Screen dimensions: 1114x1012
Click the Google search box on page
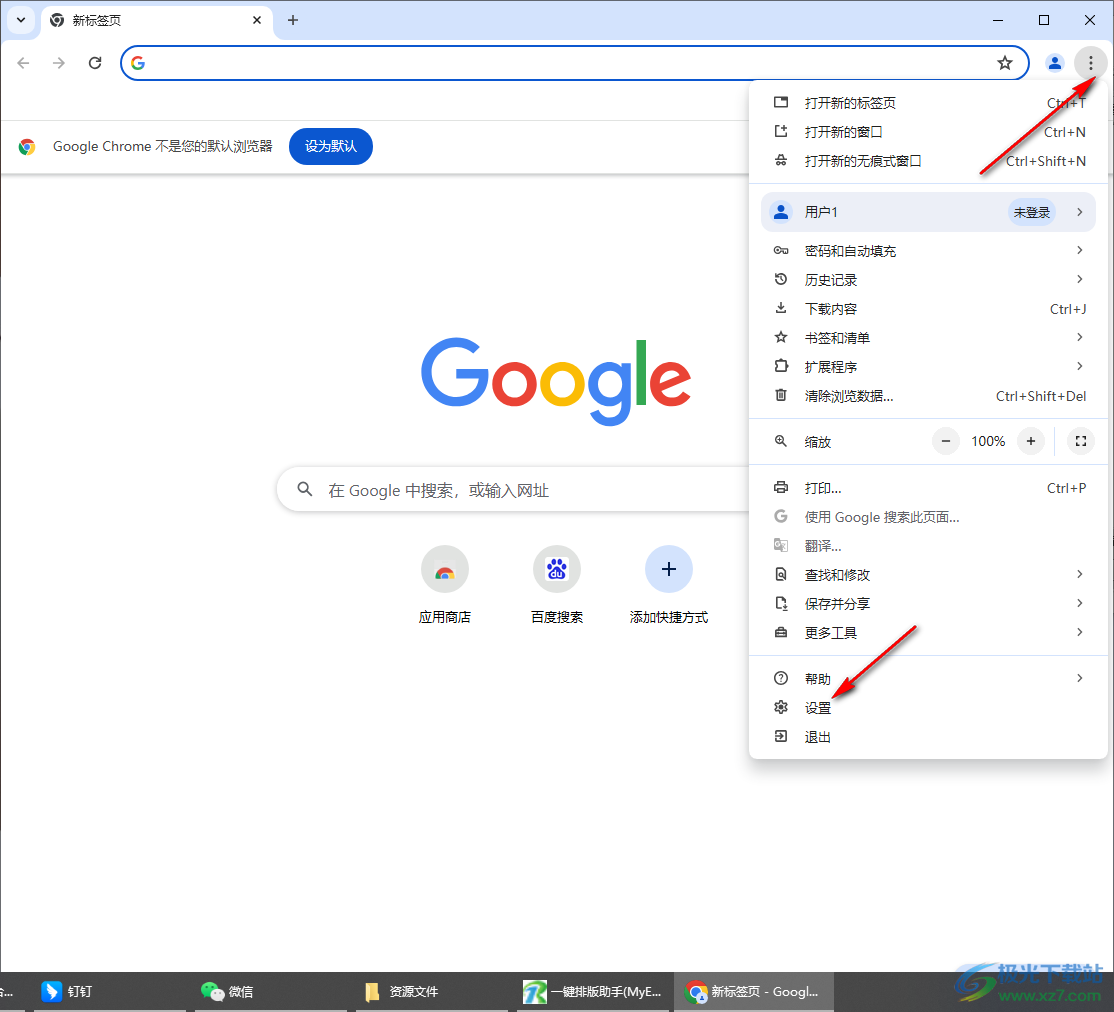513,490
